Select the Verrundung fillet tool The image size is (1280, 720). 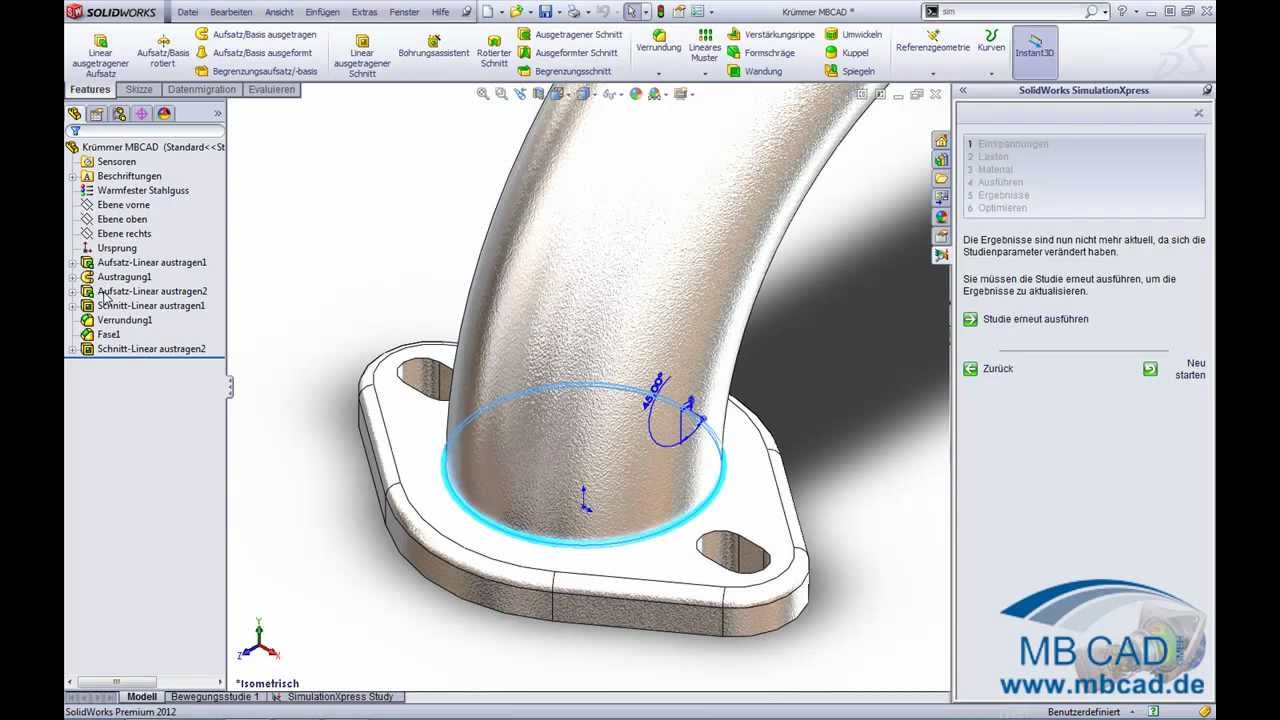click(658, 41)
